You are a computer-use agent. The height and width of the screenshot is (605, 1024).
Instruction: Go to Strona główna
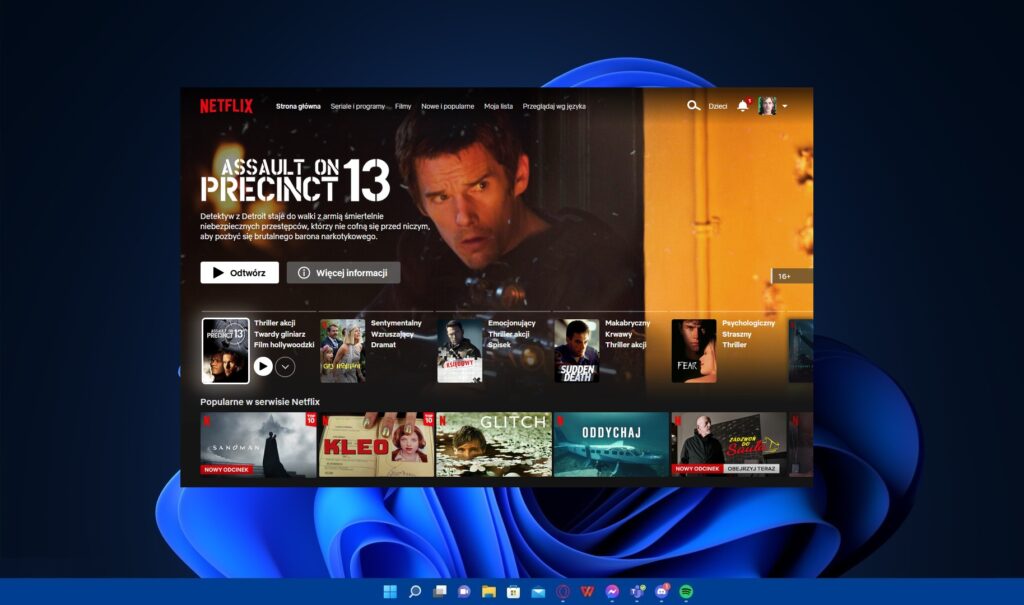click(298, 106)
